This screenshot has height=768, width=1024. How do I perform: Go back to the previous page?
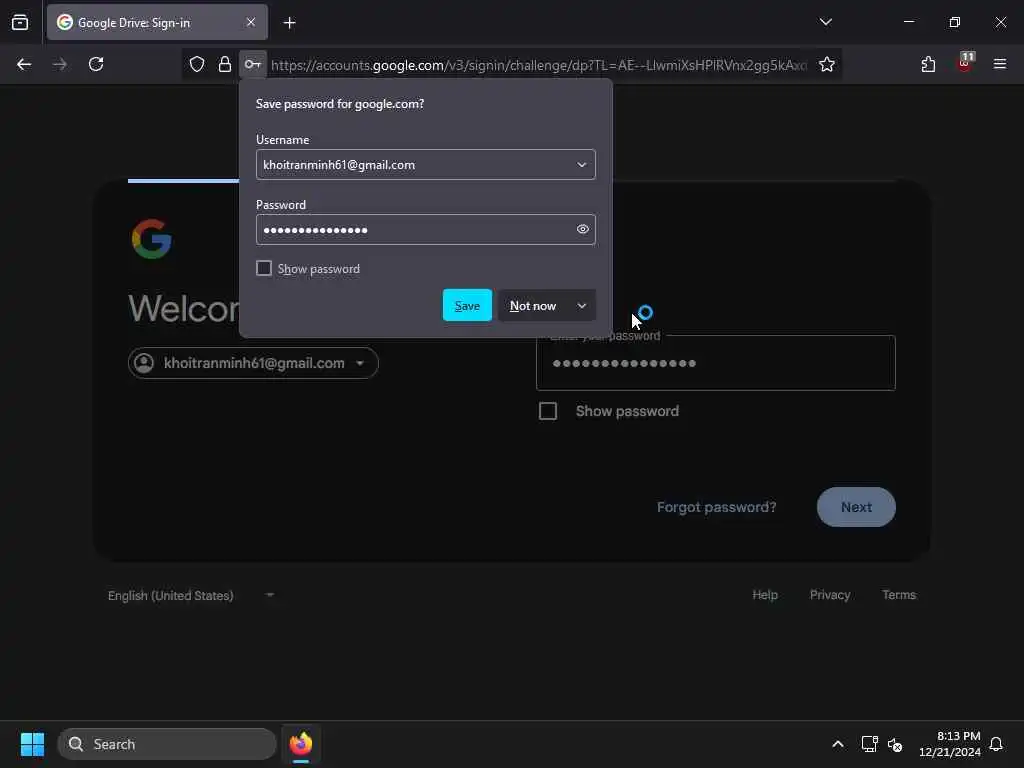click(24, 64)
